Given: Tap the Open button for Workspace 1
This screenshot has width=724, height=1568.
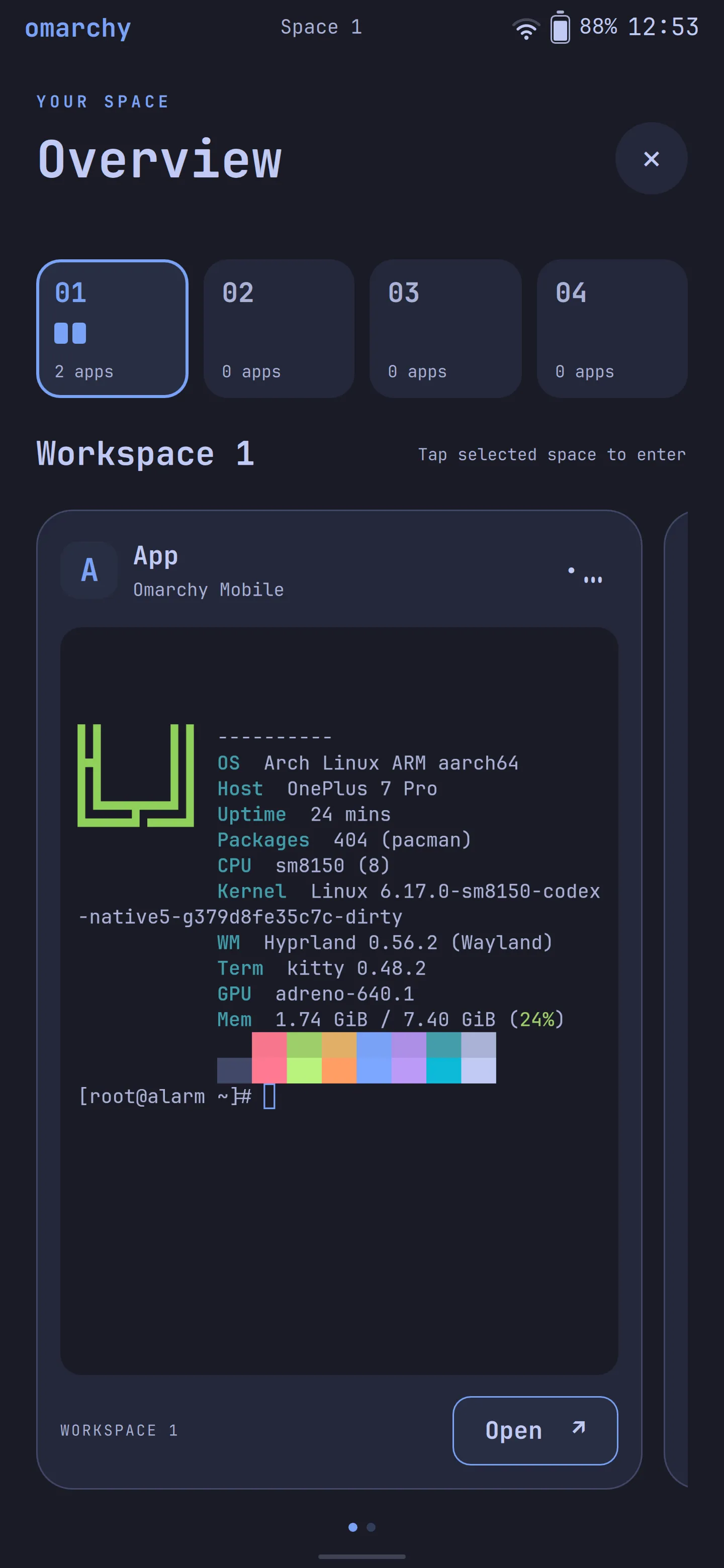Looking at the screenshot, I should pyautogui.click(x=534, y=1430).
